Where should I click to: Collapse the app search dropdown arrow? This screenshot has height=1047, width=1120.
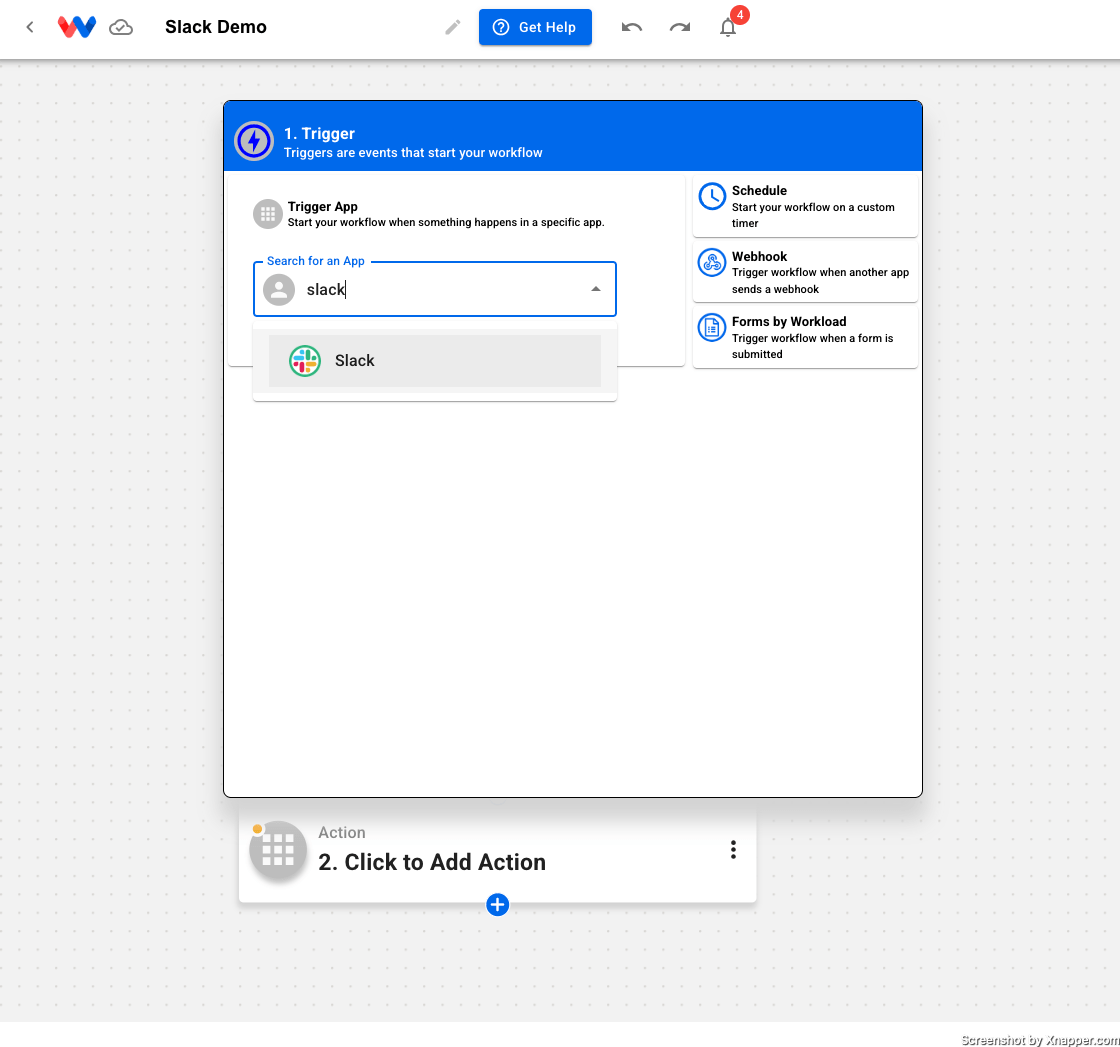(x=596, y=289)
